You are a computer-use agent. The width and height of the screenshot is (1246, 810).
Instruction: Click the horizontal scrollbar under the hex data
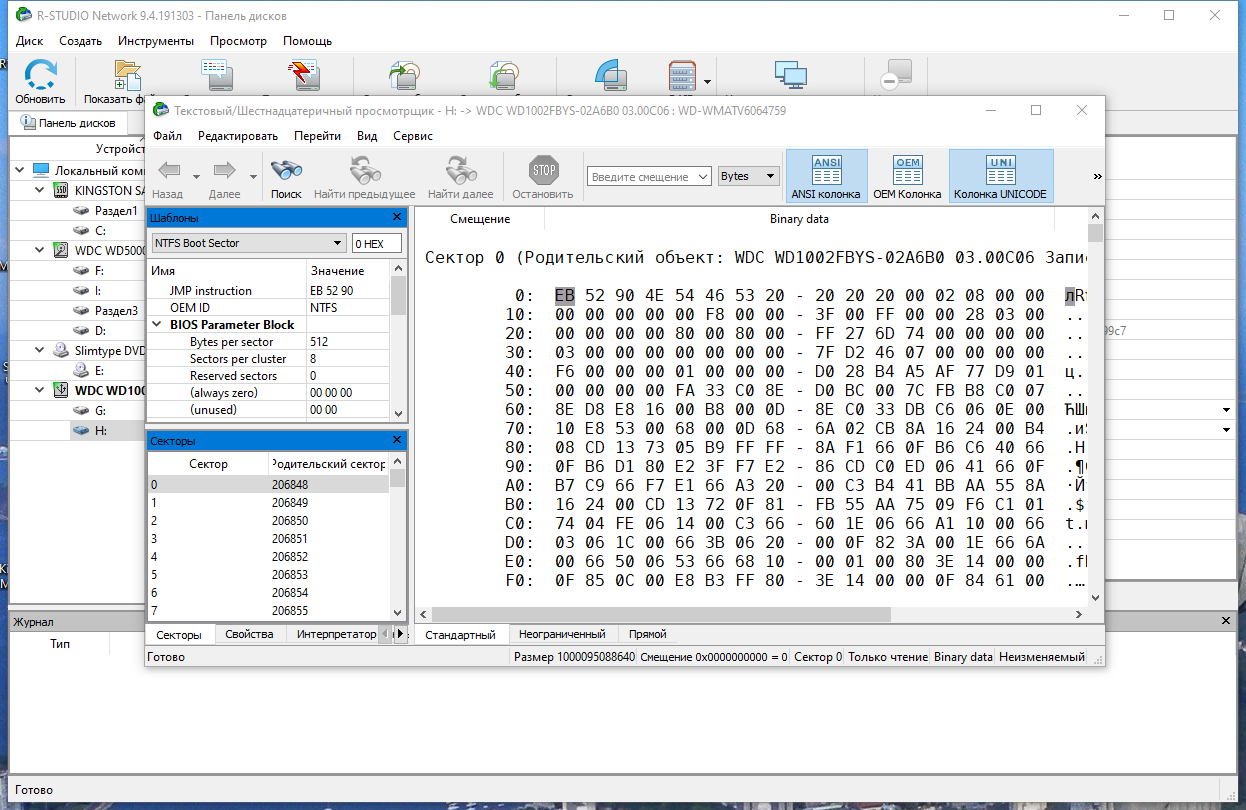point(751,614)
